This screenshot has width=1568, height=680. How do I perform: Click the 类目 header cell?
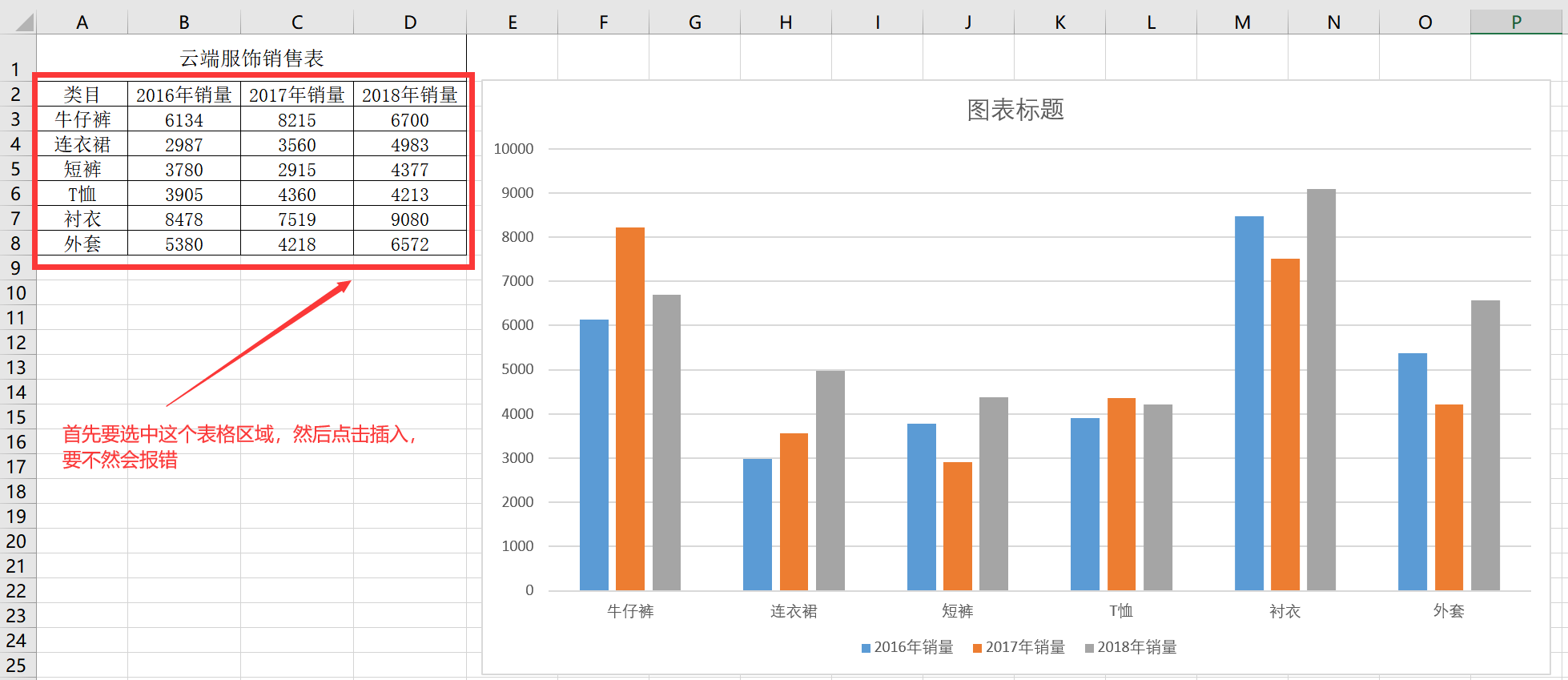point(82,95)
